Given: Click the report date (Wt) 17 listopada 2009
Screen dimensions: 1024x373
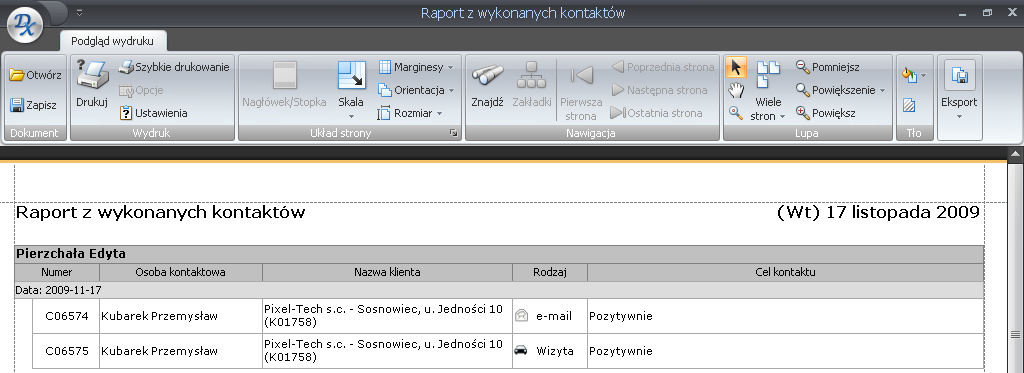Looking at the screenshot, I should (x=878, y=212).
